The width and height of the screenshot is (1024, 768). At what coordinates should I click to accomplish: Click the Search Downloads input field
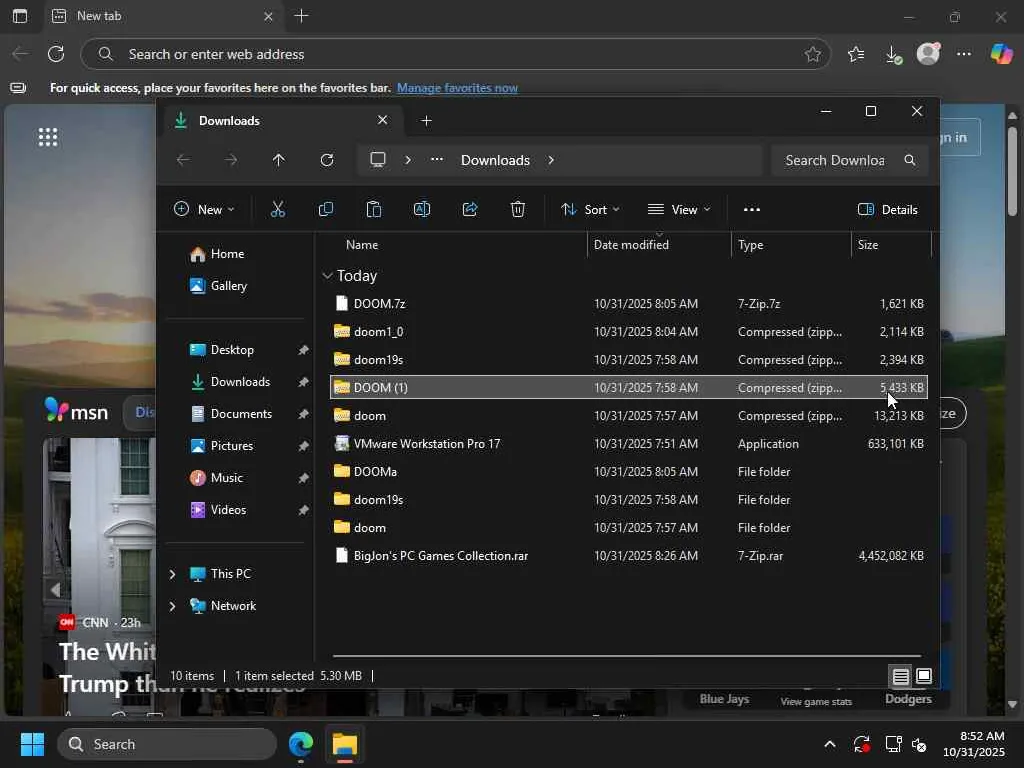coord(835,160)
